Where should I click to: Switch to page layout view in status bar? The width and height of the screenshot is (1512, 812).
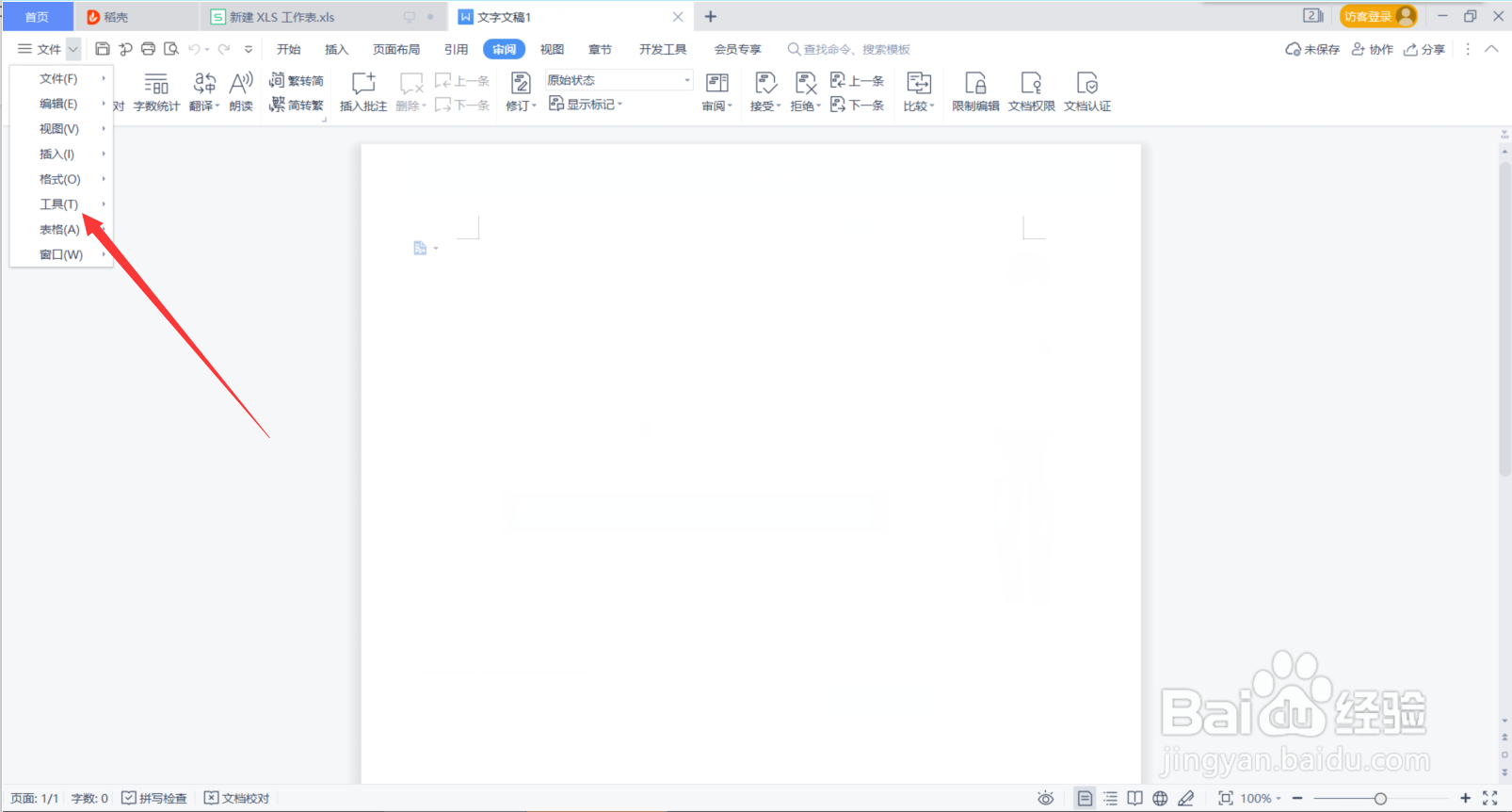point(1085,798)
